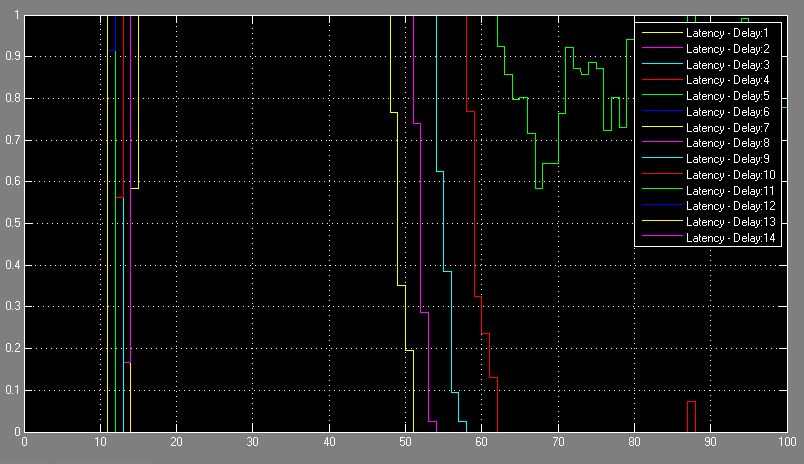Select the magenta line sample beside Delay:8

click(x=659, y=143)
